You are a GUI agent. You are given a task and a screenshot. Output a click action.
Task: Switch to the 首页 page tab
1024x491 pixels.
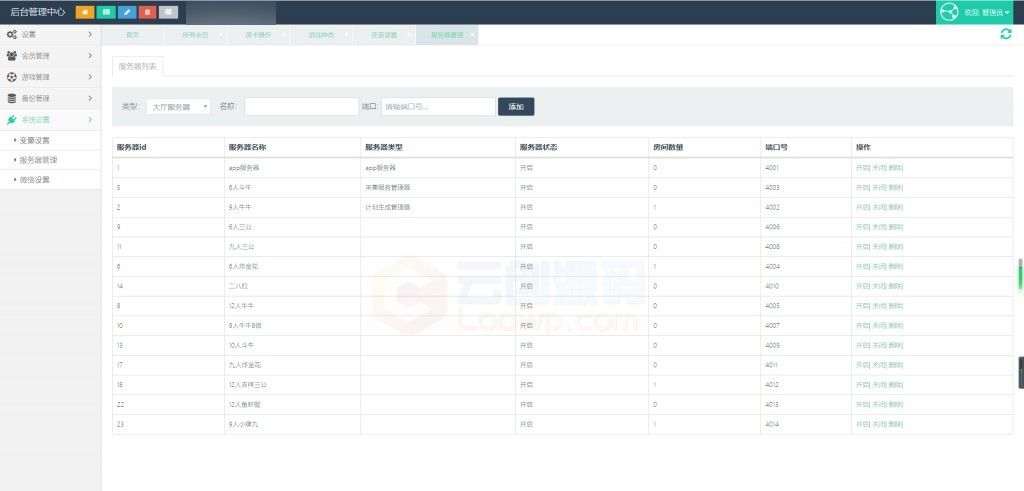point(133,35)
